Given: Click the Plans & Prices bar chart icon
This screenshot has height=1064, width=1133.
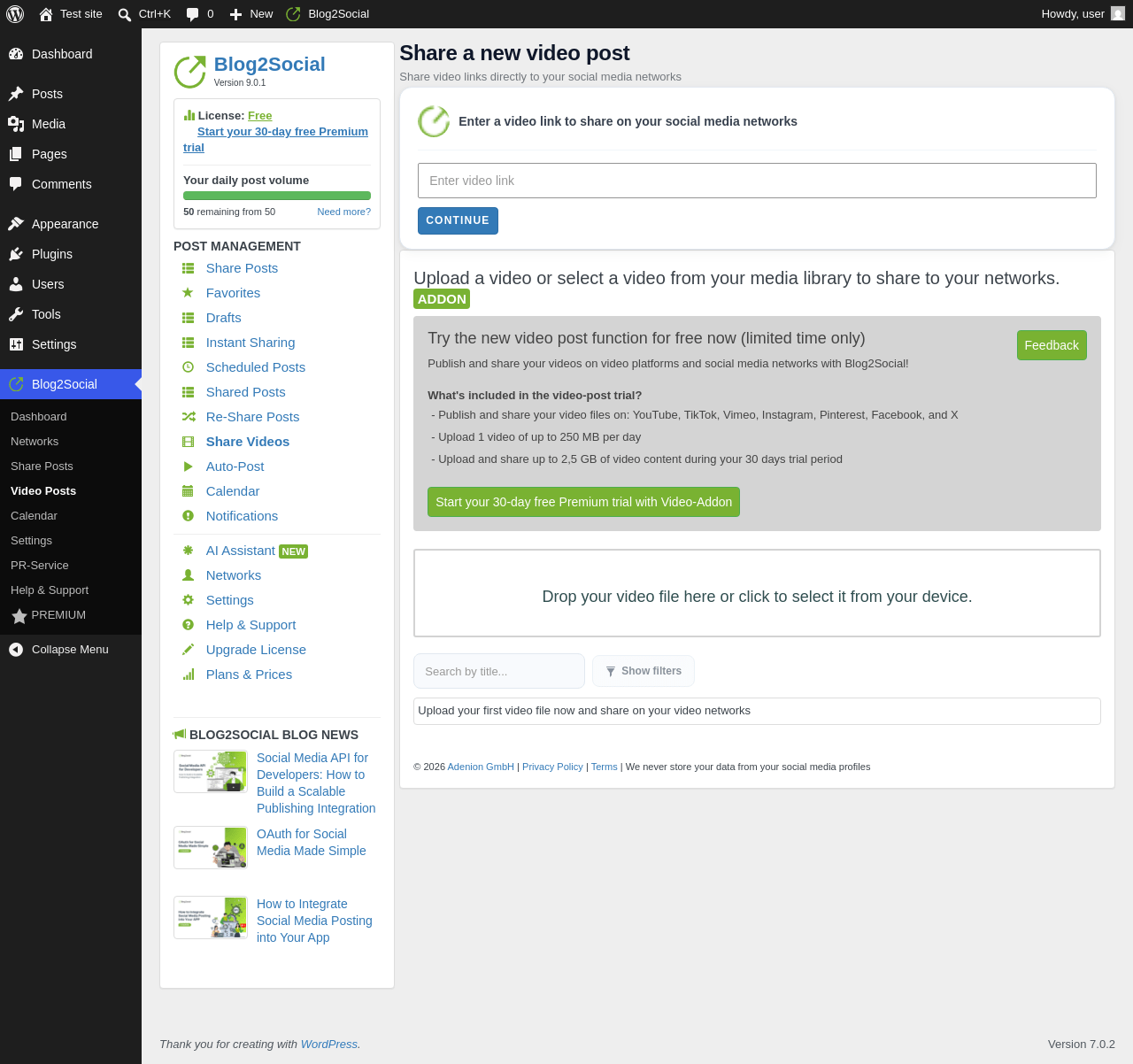Looking at the screenshot, I should [188, 674].
